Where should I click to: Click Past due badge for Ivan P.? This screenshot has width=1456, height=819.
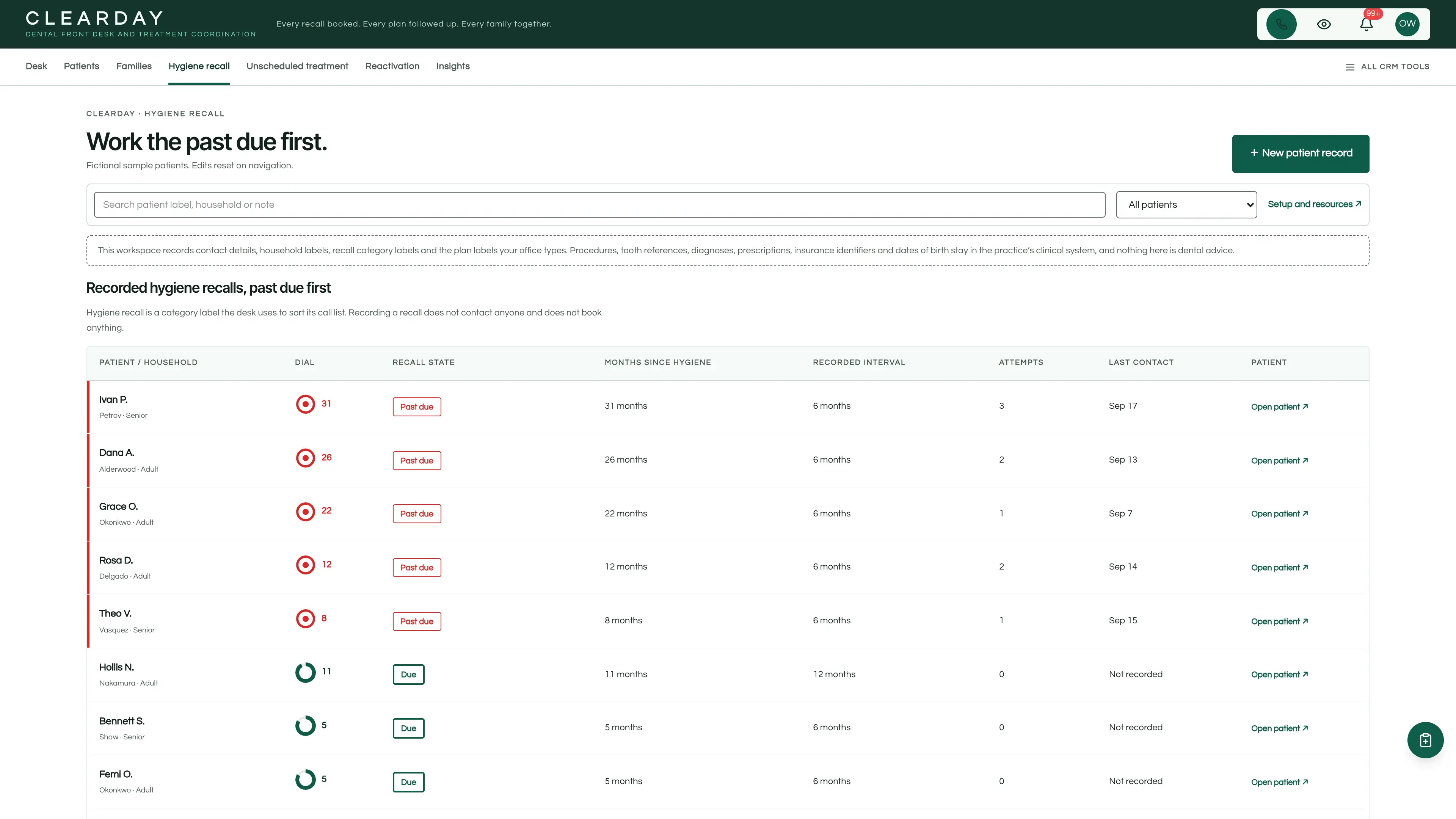click(x=417, y=407)
